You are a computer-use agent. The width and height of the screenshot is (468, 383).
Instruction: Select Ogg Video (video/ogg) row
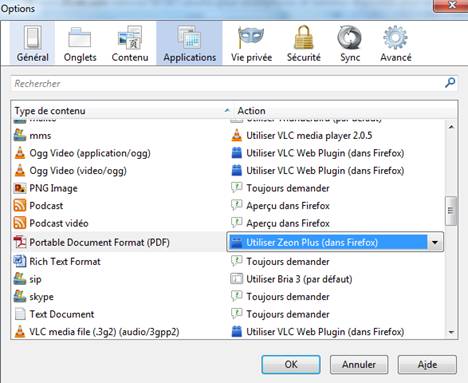click(x=229, y=171)
